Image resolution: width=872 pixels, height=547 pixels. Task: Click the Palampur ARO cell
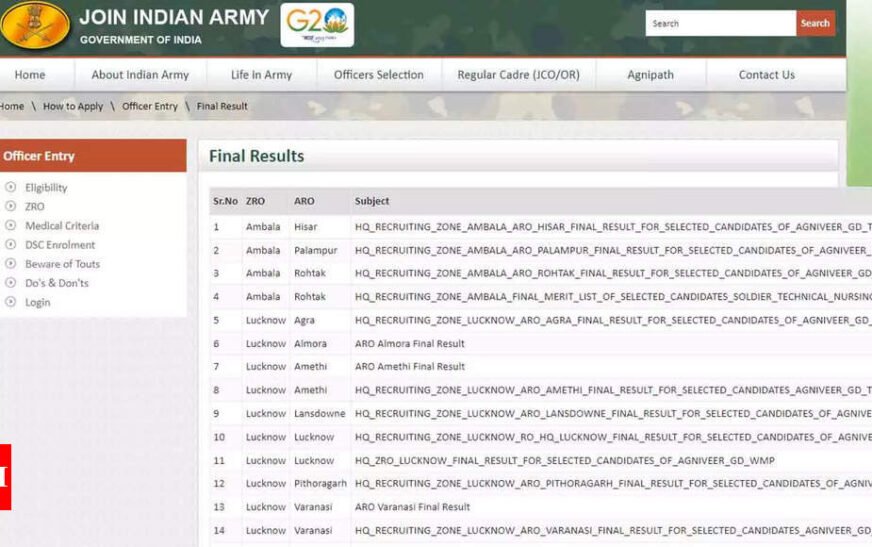pyautogui.click(x=315, y=251)
